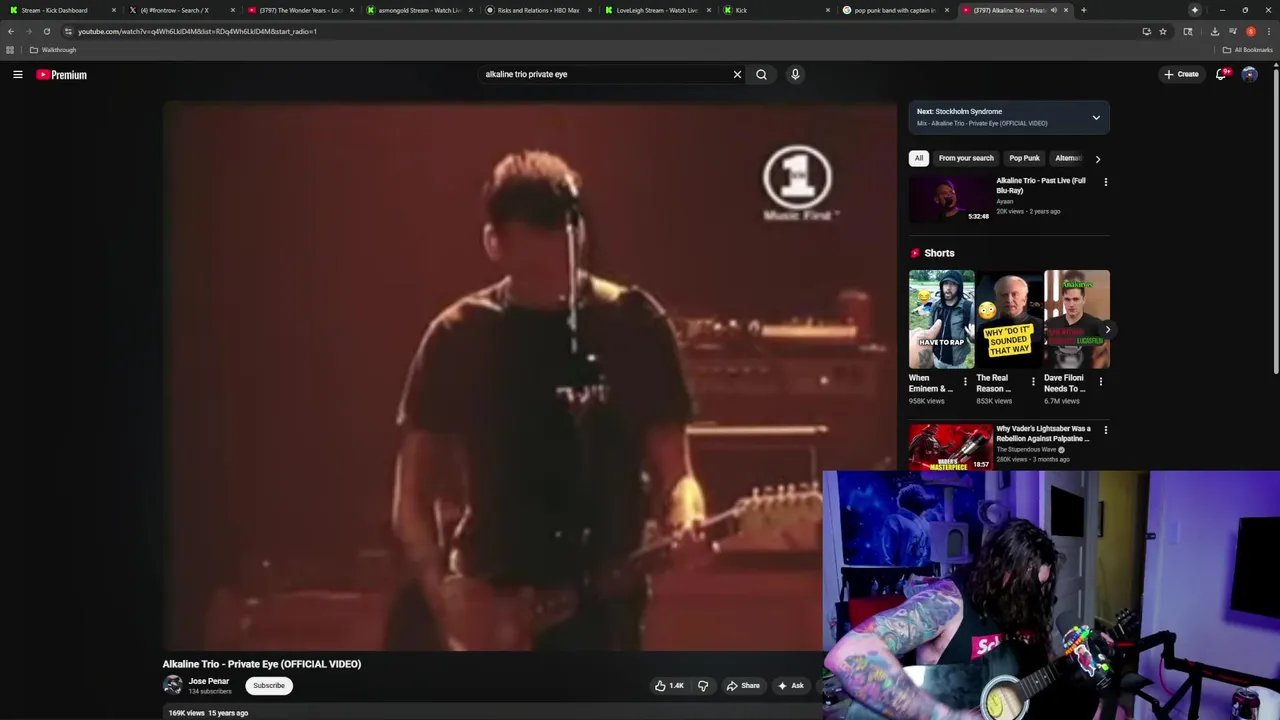Screen dimensions: 1280x720
Task: Open options for Dave Filoni short
Action: click(1101, 382)
